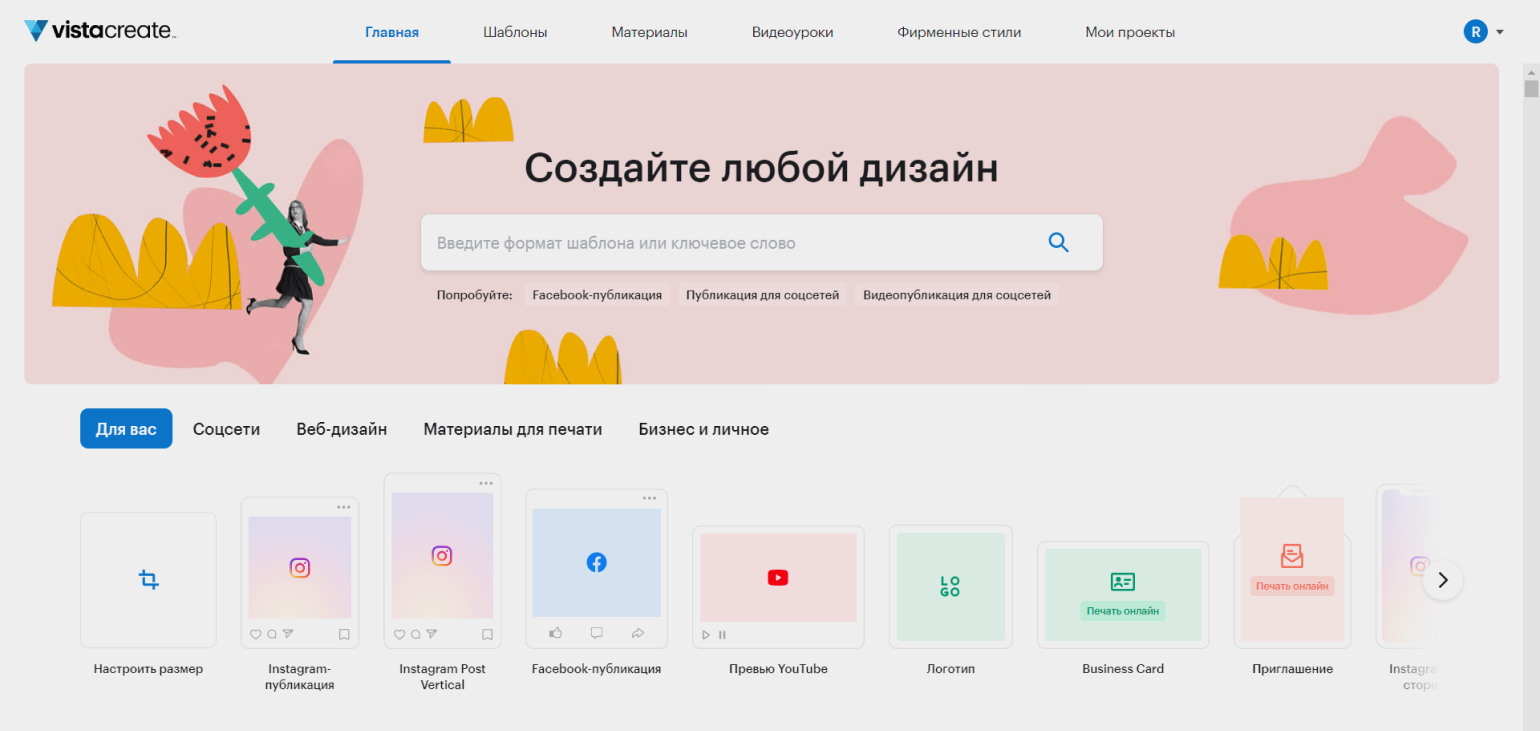This screenshot has height=731, width=1540.
Task: Click the thumbs-up icon on the Facebook-публикация card
Action: click(555, 633)
